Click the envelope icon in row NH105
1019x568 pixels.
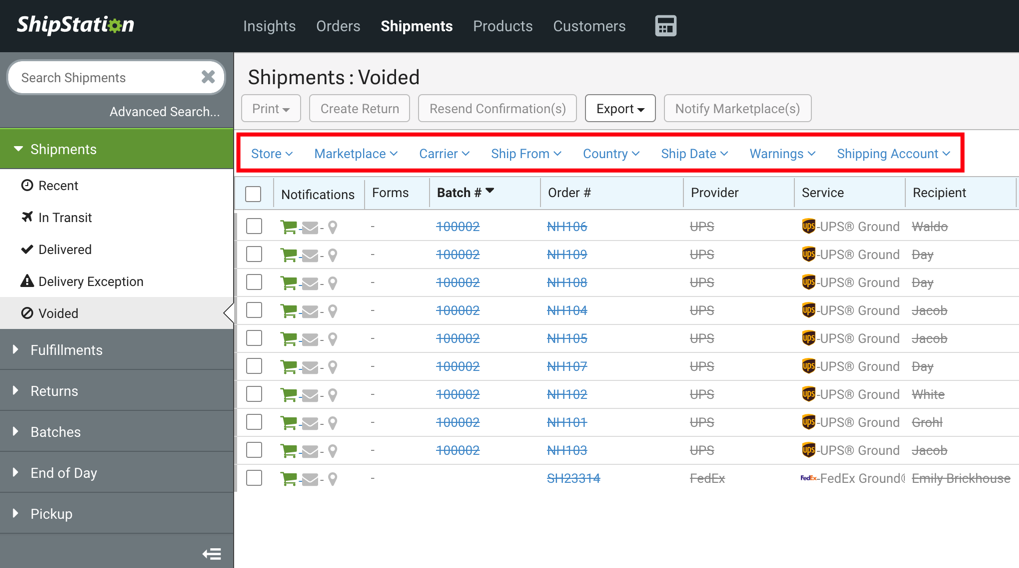tap(310, 339)
